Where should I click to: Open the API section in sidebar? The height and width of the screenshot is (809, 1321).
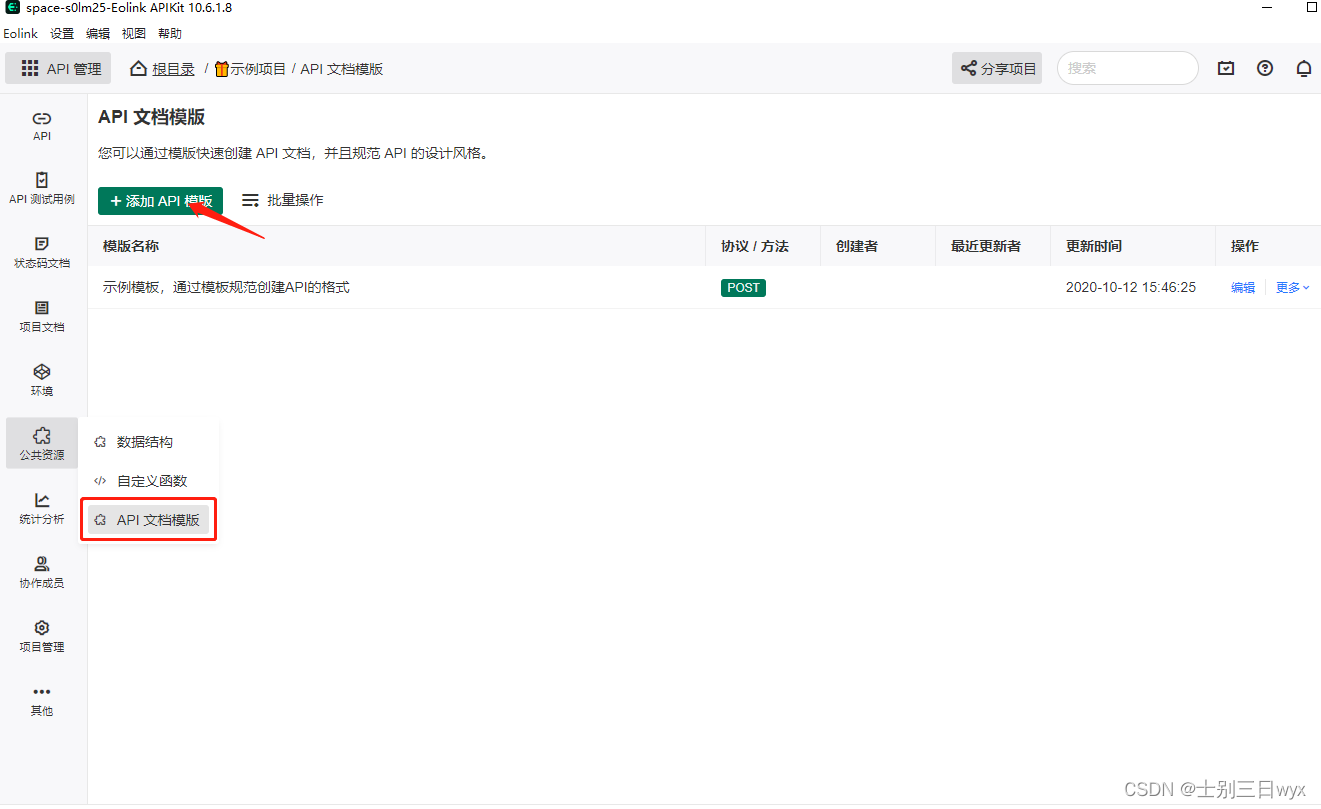coord(42,126)
